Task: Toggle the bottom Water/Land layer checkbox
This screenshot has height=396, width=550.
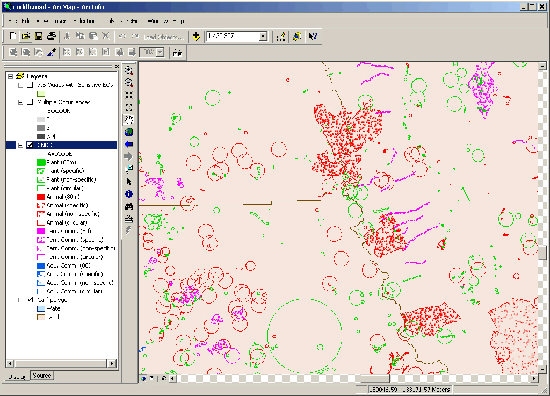Action: coord(30,300)
